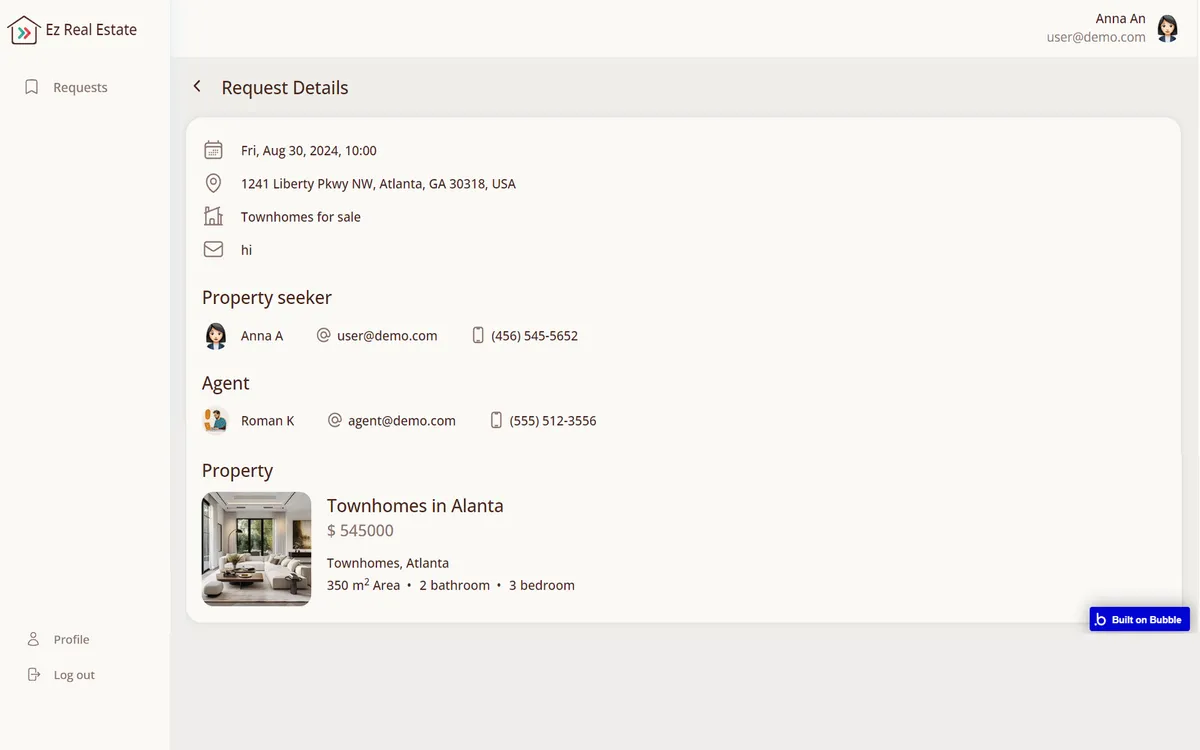
Task: Click the price $ 545000
Action: [x=360, y=530]
